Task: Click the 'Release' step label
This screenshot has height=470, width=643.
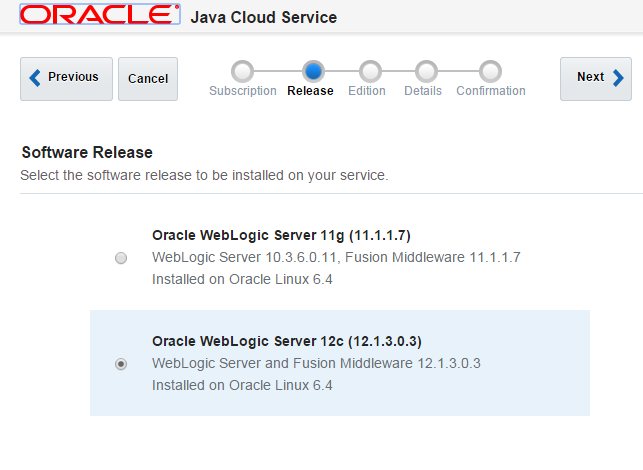Action: click(310, 91)
